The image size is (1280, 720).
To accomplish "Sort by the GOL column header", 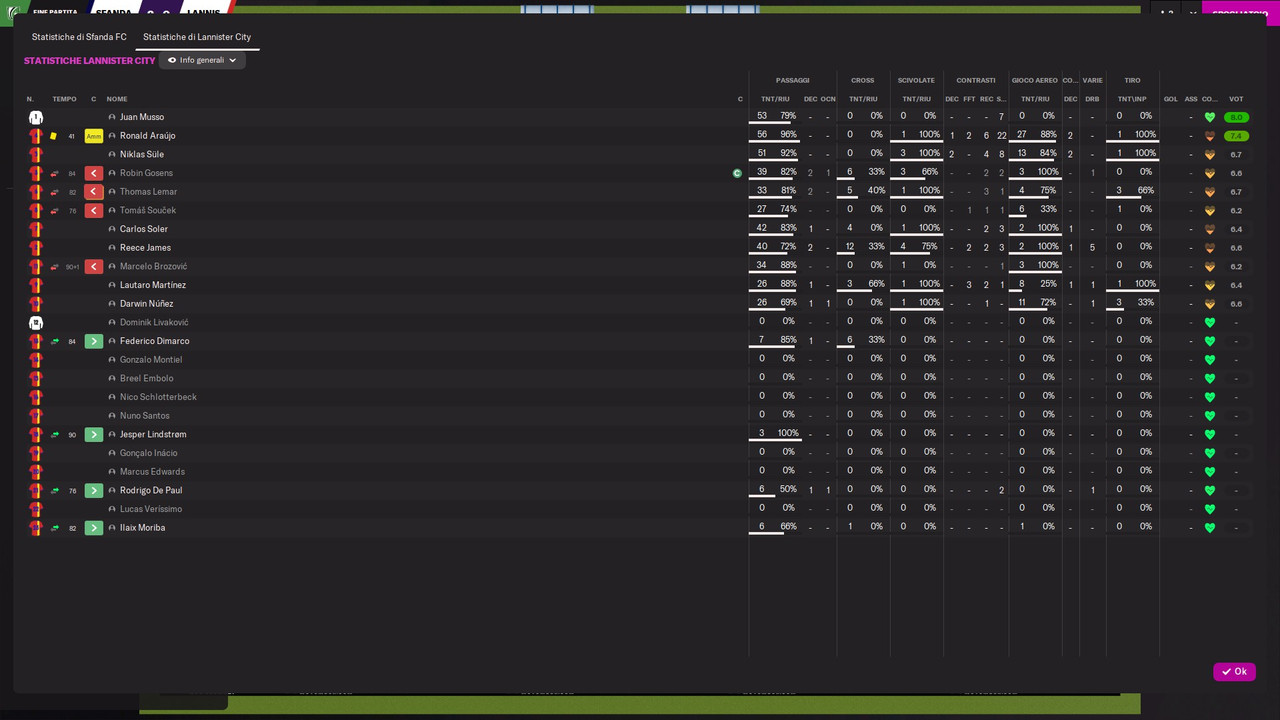I will pos(1171,99).
